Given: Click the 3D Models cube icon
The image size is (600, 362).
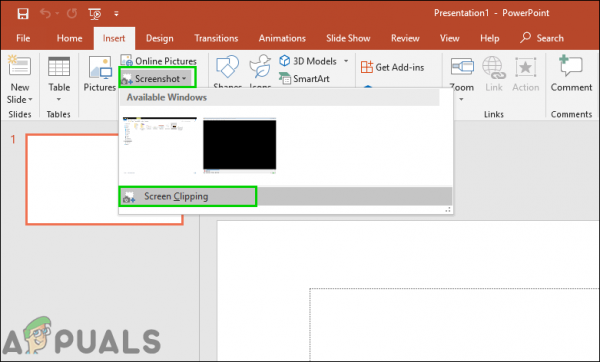Looking at the screenshot, I should tap(285, 61).
